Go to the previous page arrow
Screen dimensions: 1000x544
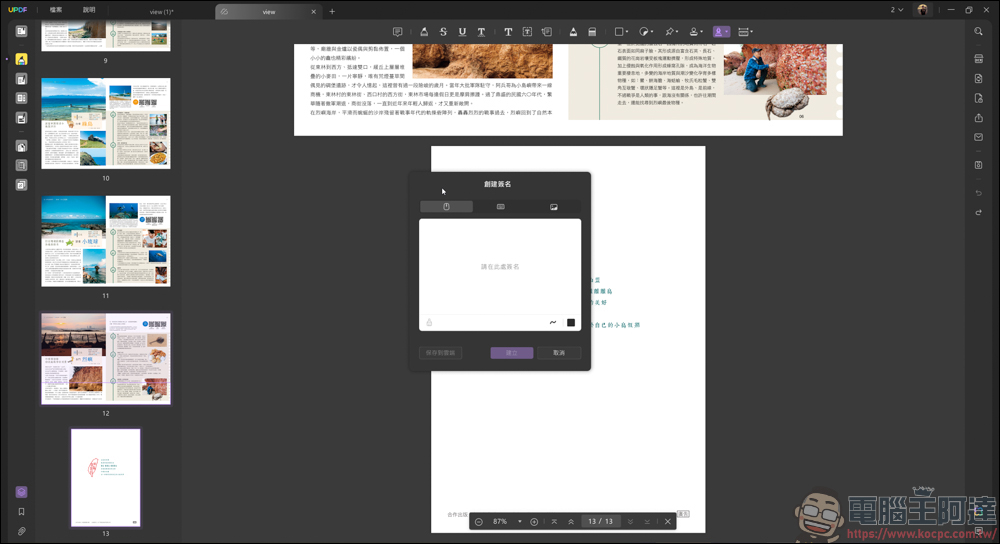(571, 522)
